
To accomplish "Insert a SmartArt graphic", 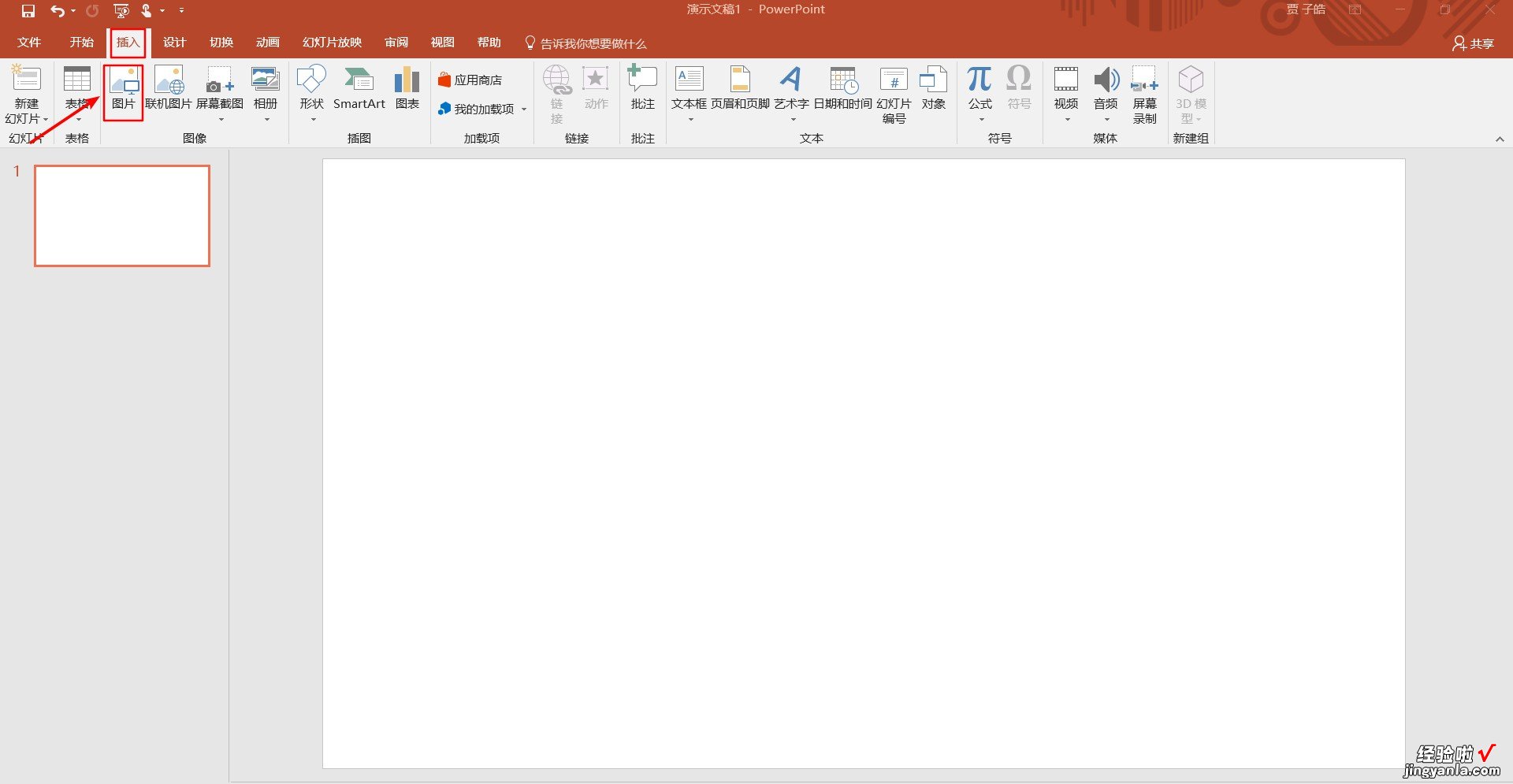I will point(359,87).
